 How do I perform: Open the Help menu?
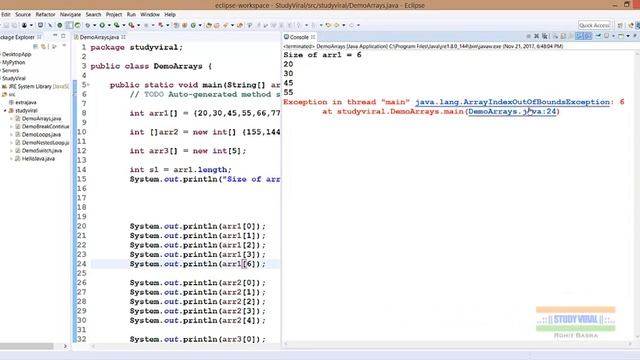coord(170,14)
